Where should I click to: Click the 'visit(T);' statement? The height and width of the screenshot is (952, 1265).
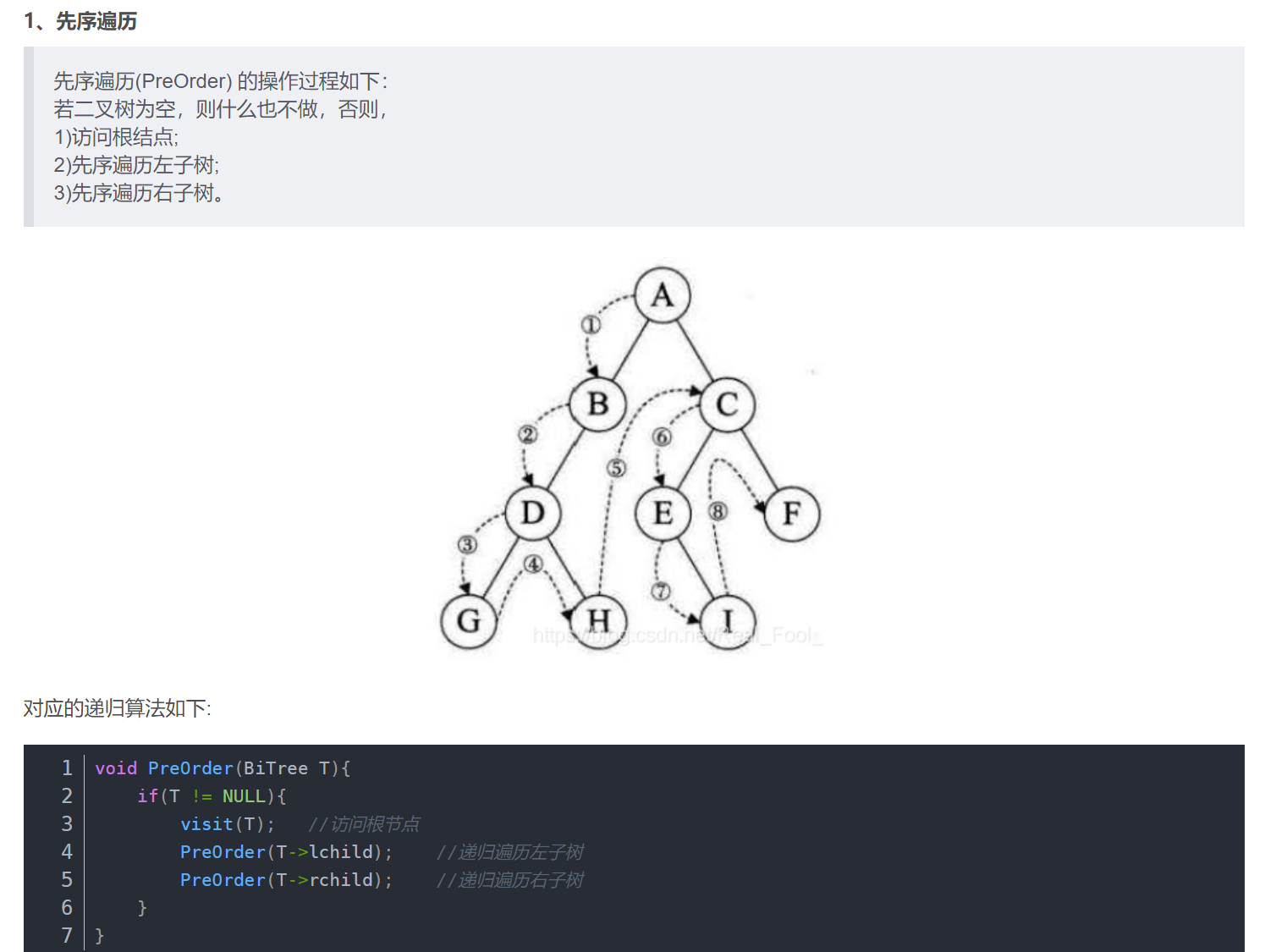[x=227, y=824]
